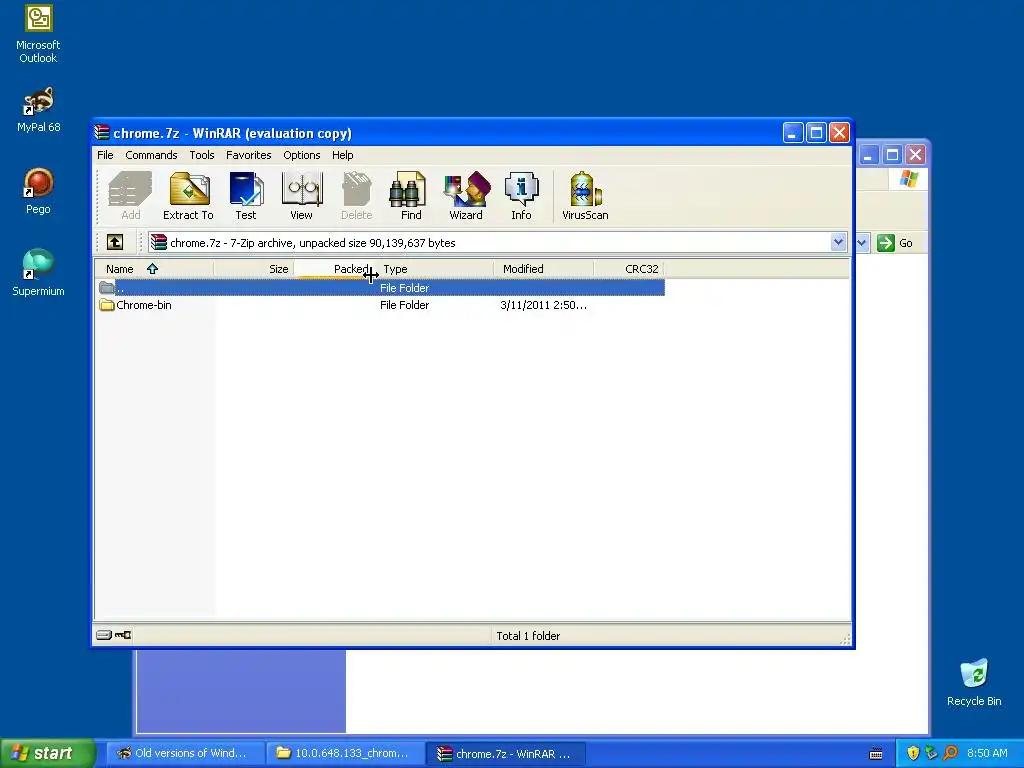This screenshot has height=768, width=1024.
Task: Close the background Explorer window
Action: point(915,155)
